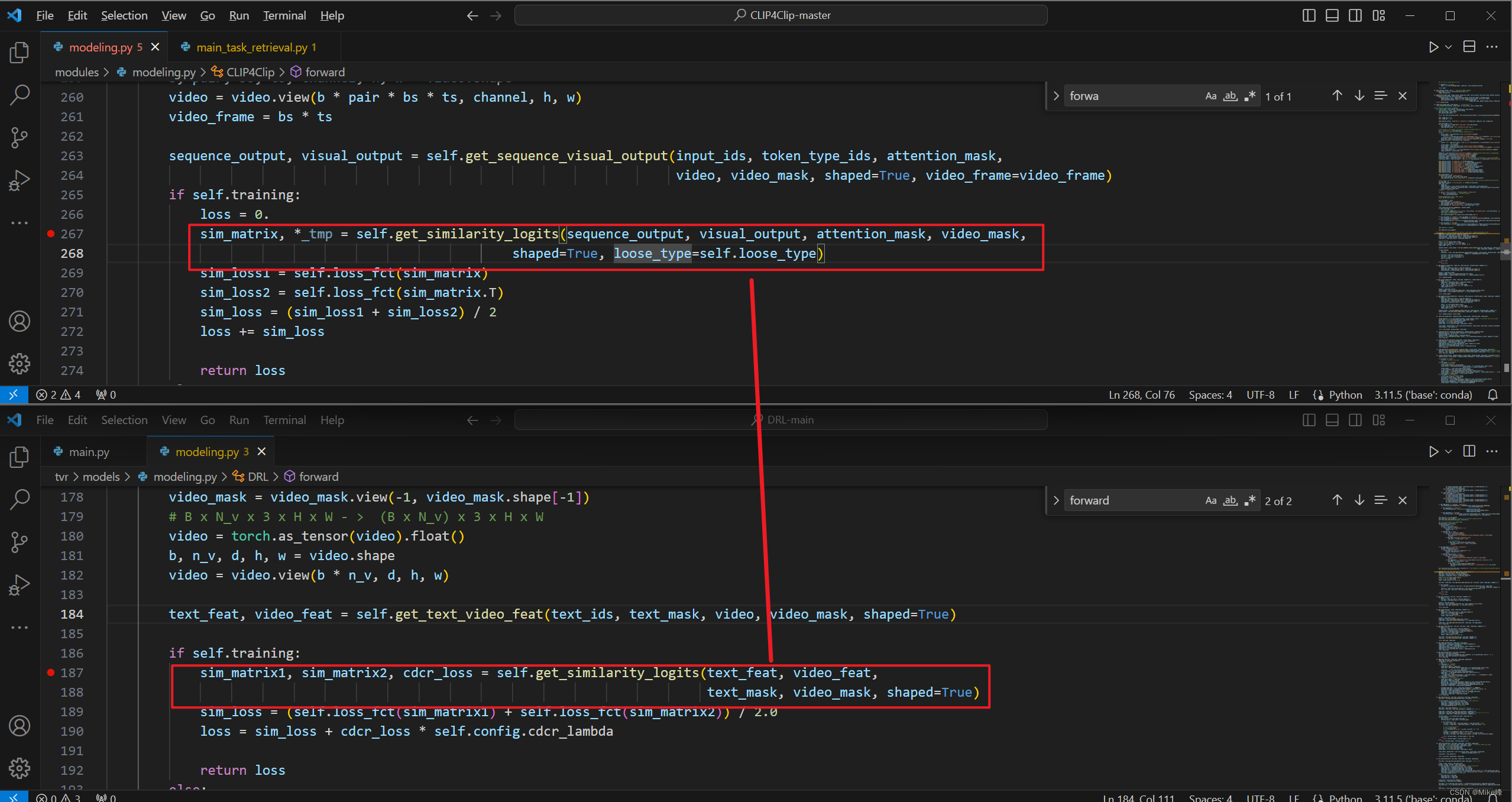This screenshot has height=802, width=1512.
Task: Open more editor actions in DRL-main window
Action: pyautogui.click(x=1492, y=451)
